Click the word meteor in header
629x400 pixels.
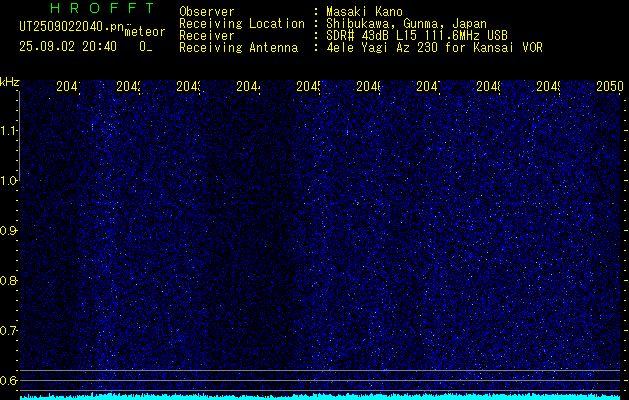(x=145, y=32)
